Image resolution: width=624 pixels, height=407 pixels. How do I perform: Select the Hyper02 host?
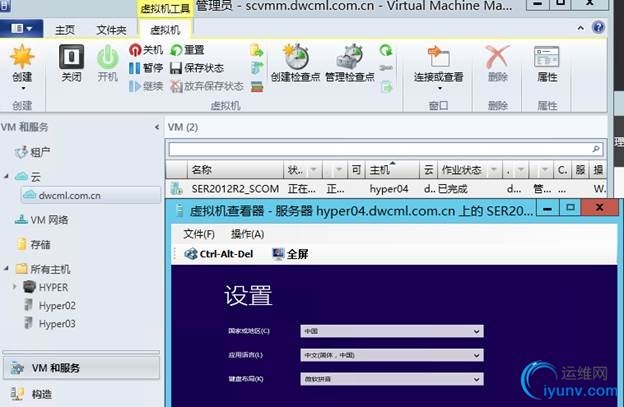point(50,306)
